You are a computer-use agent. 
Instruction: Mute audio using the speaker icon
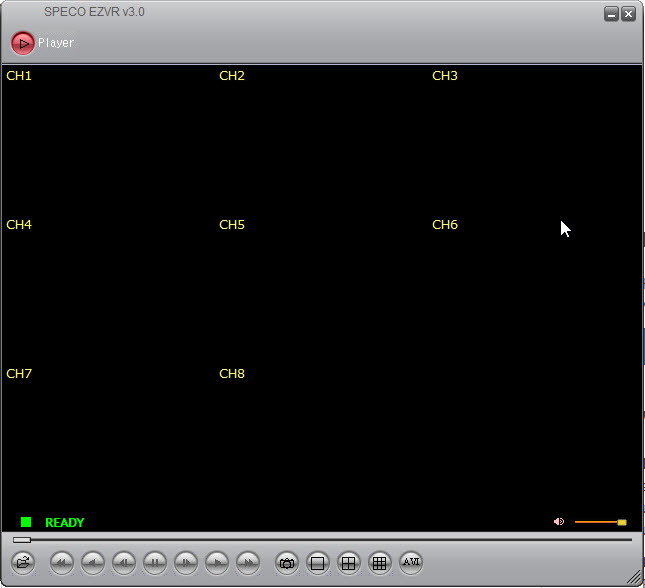tap(559, 522)
